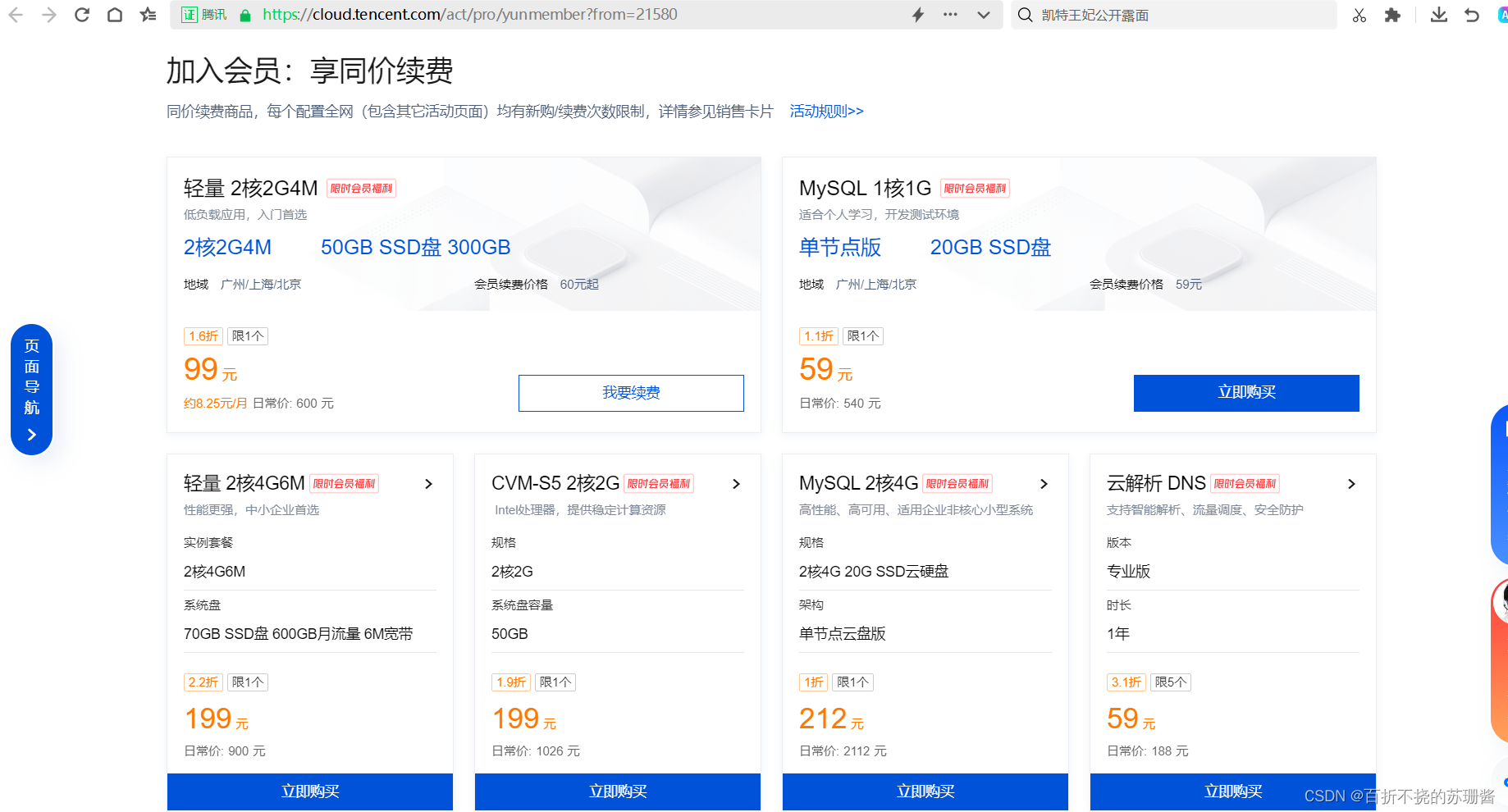Expand arrow on MySQL 2核4G card

[1044, 484]
